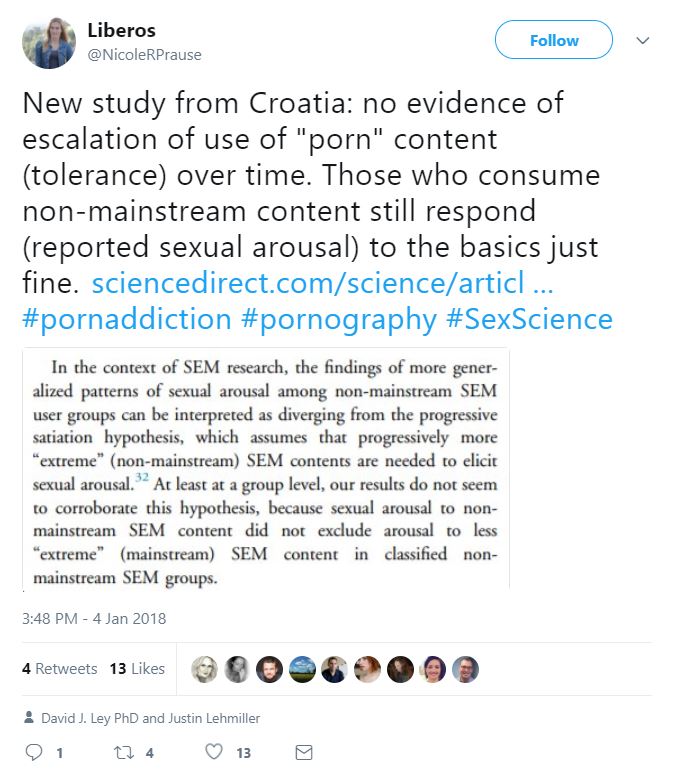Open the sciencedirect.com article link

pyautogui.click(x=322, y=284)
